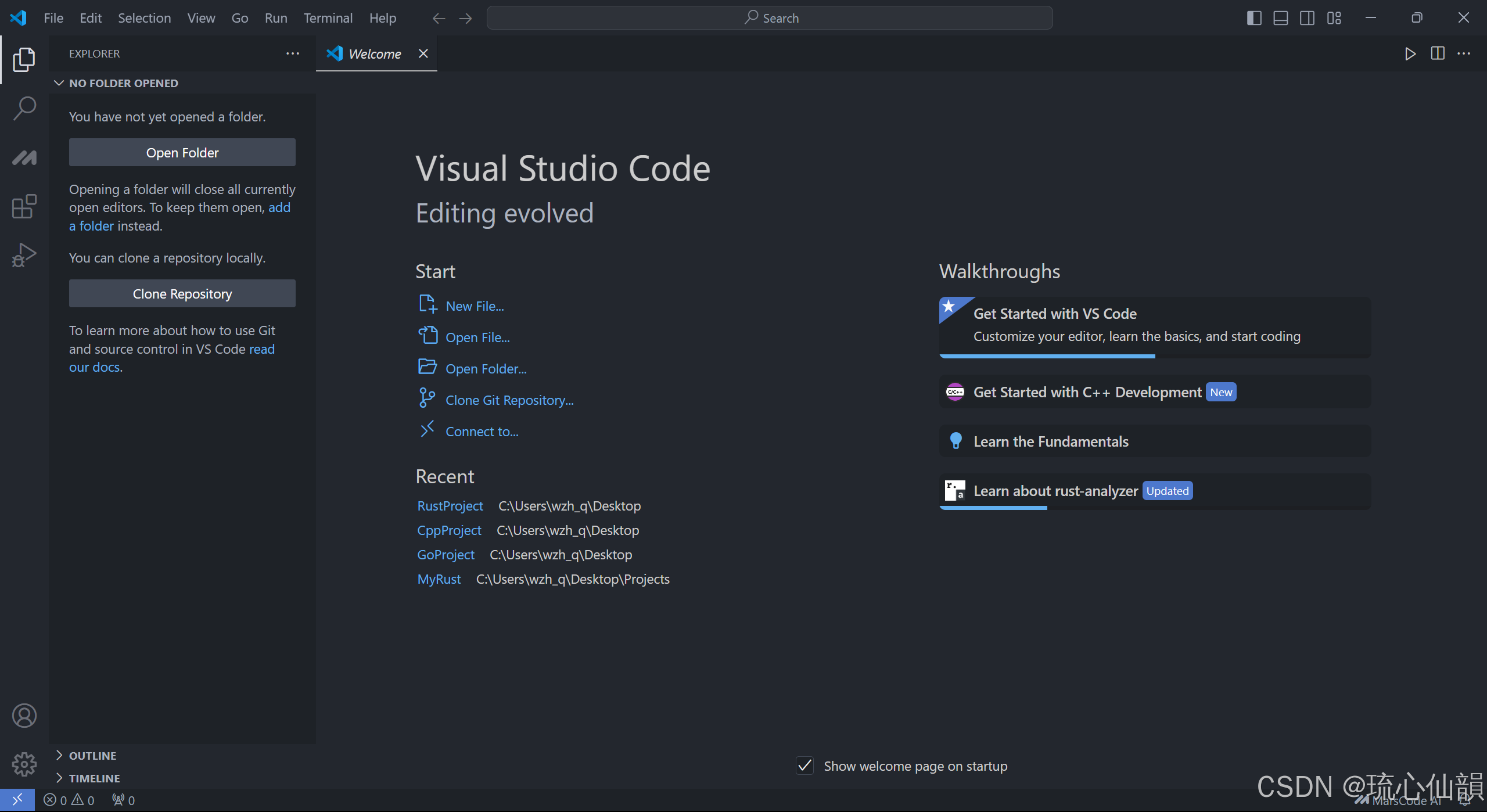
Task: Open the Extensions view
Action: 24,206
